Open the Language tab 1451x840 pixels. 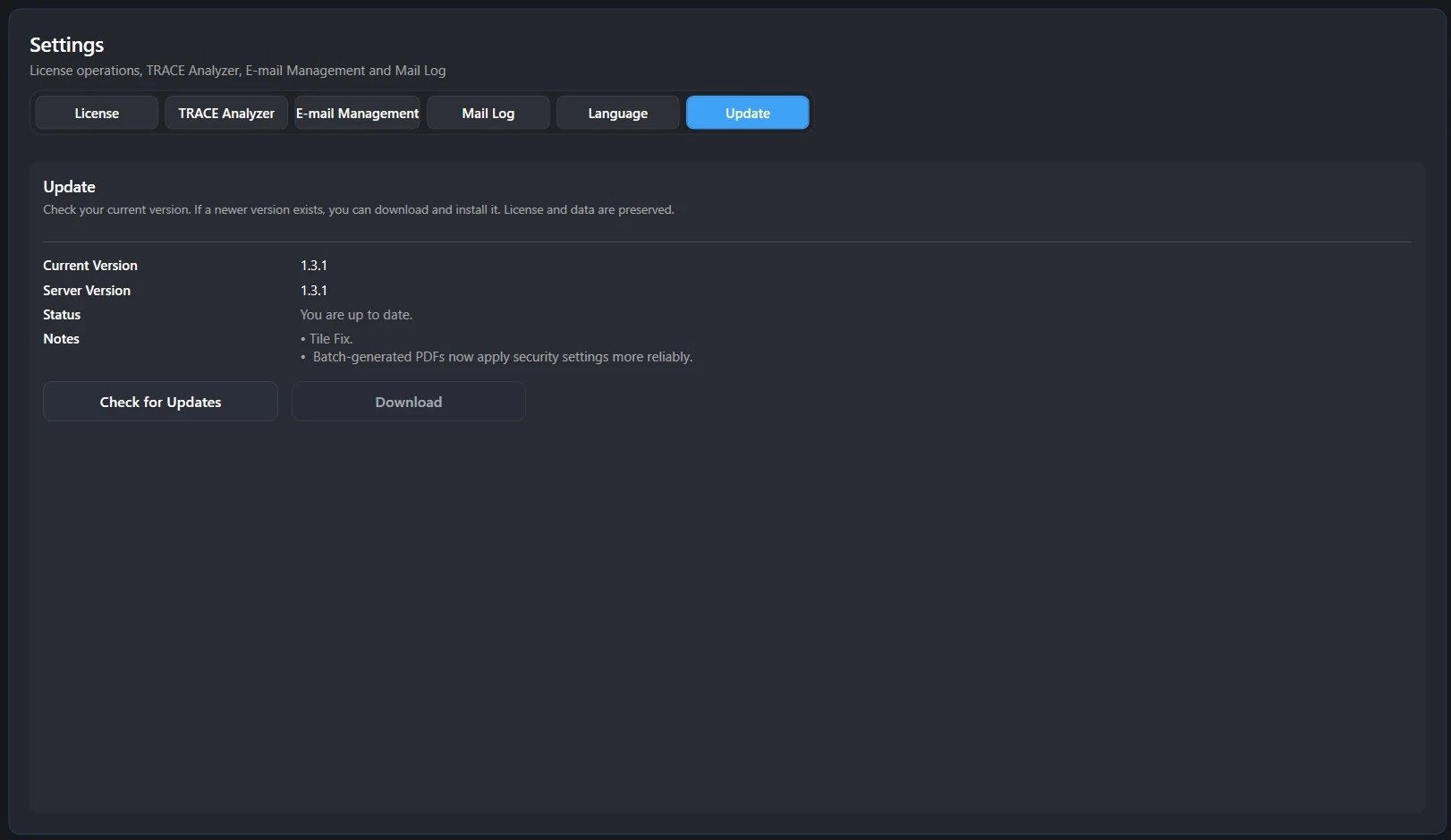point(617,113)
